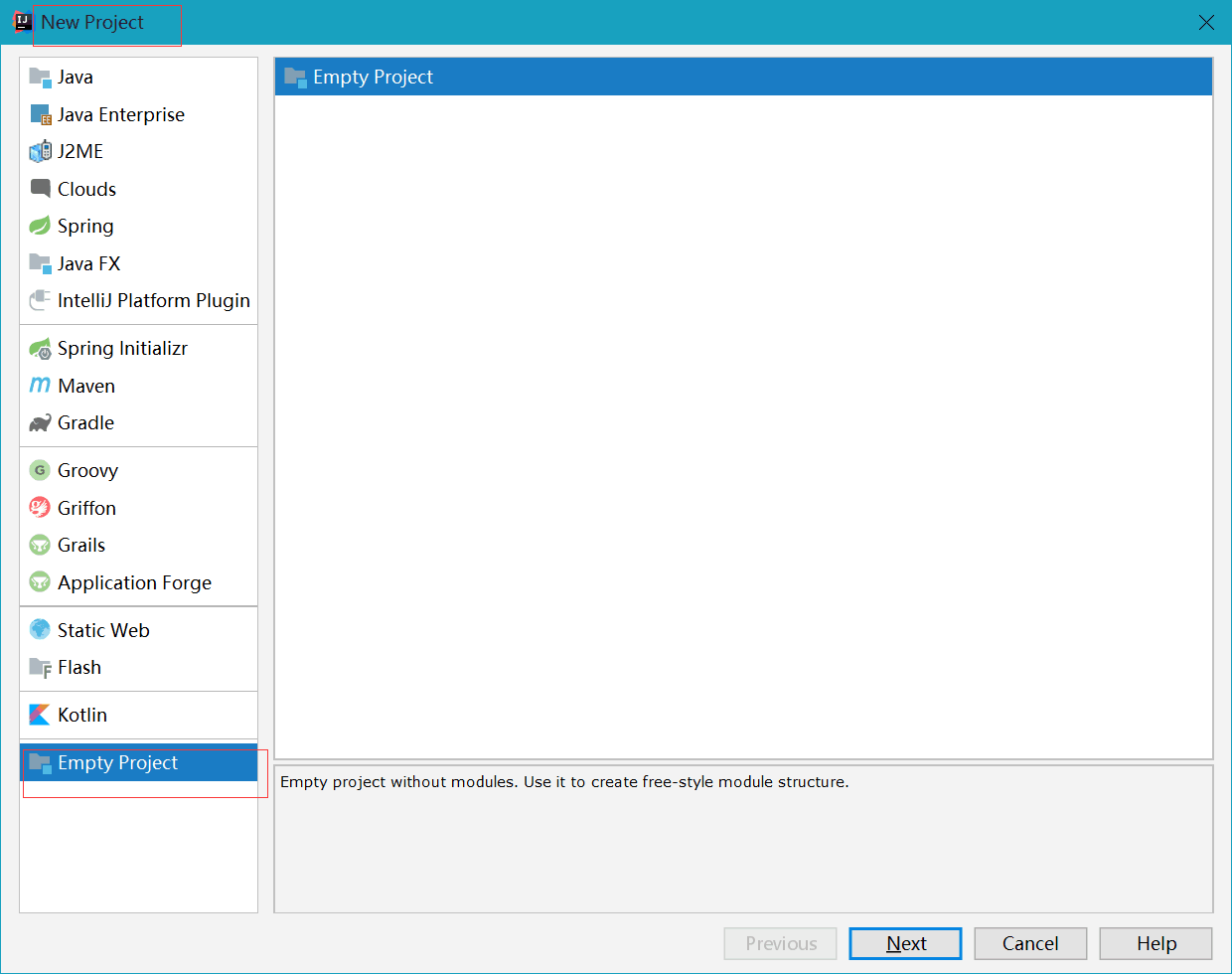Viewport: 1232px width, 974px height.
Task: Pick Spring Initializr project type
Action: 122,349
